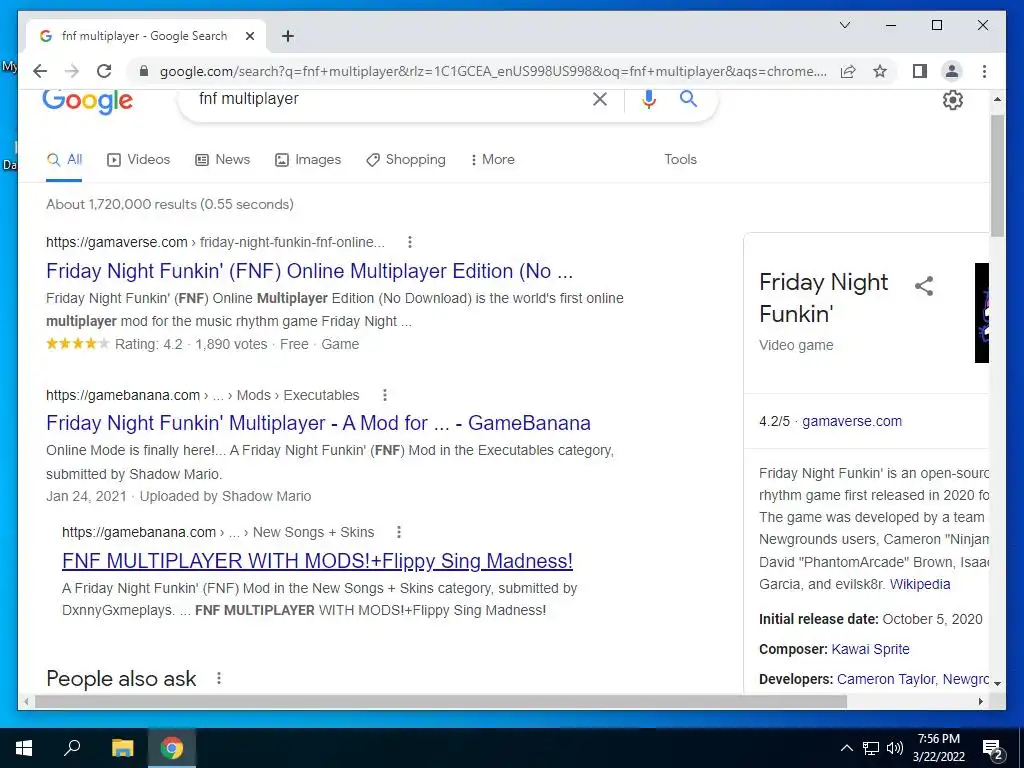This screenshot has height=768, width=1024.
Task: Reload the Google search page
Action: 104,71
